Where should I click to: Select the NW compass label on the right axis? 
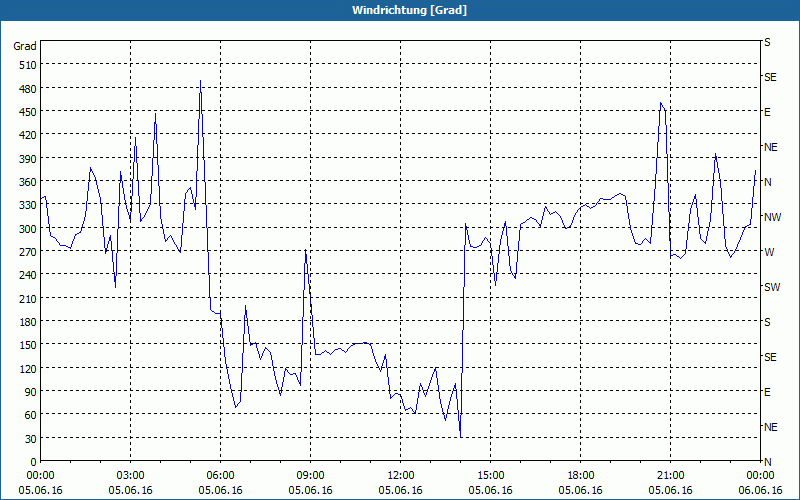[772, 217]
